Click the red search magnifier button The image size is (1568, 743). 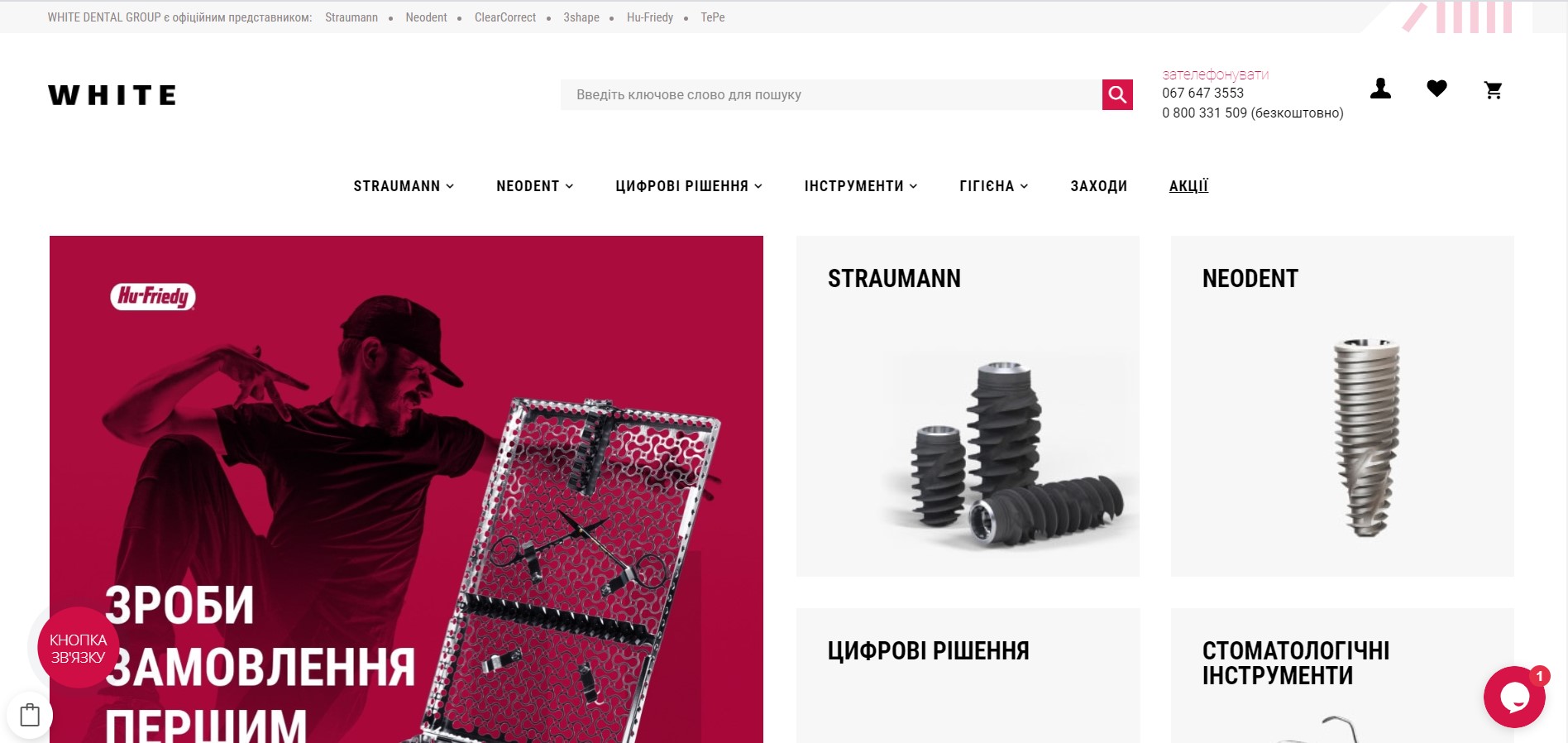(x=1117, y=94)
